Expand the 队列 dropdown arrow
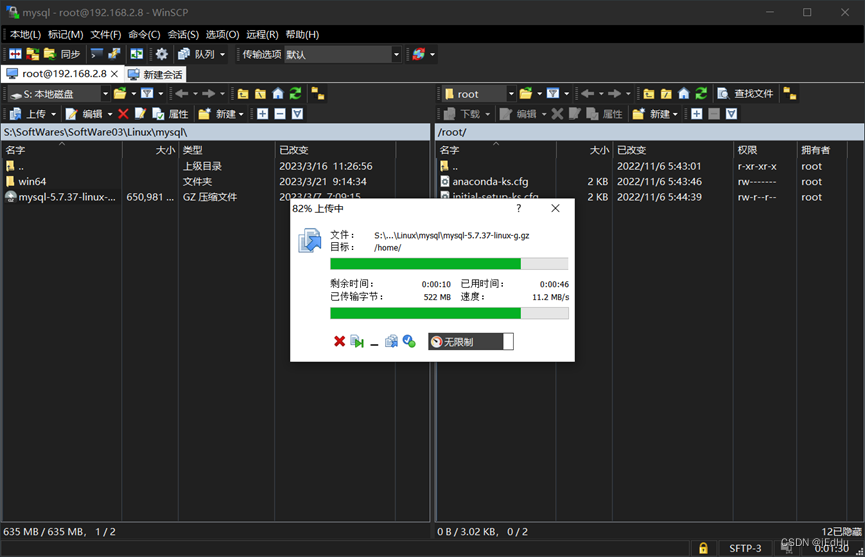Viewport: 865px width, 557px height. (223, 55)
